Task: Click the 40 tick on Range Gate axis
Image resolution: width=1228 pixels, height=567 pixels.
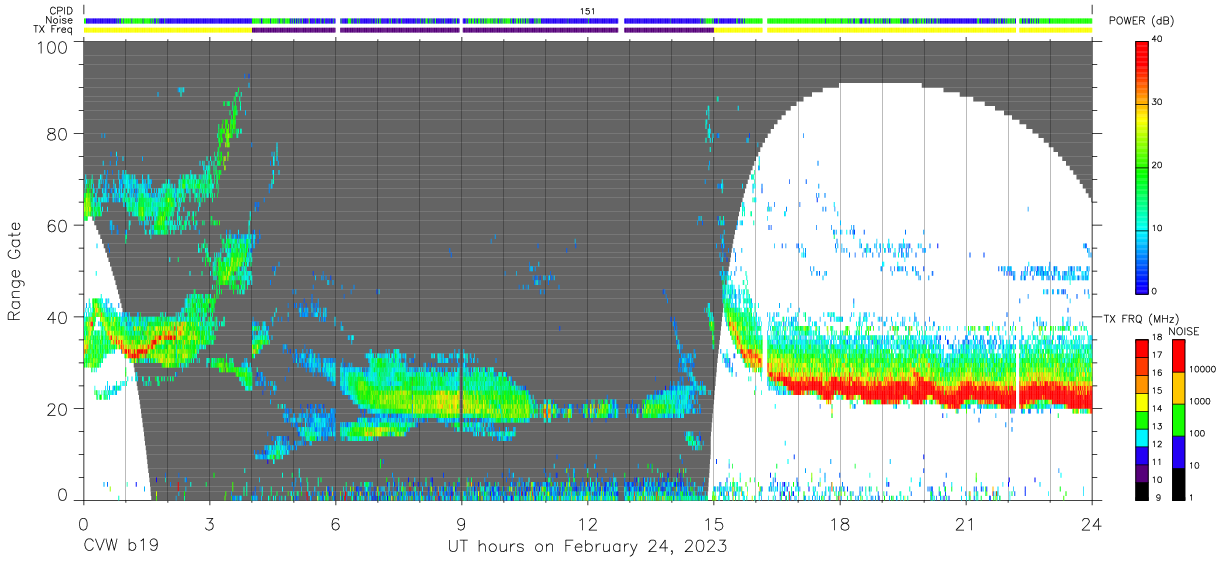Action: pos(57,317)
